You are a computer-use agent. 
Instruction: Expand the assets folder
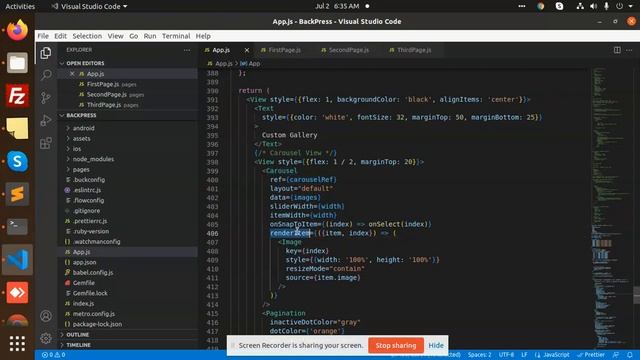(x=81, y=138)
